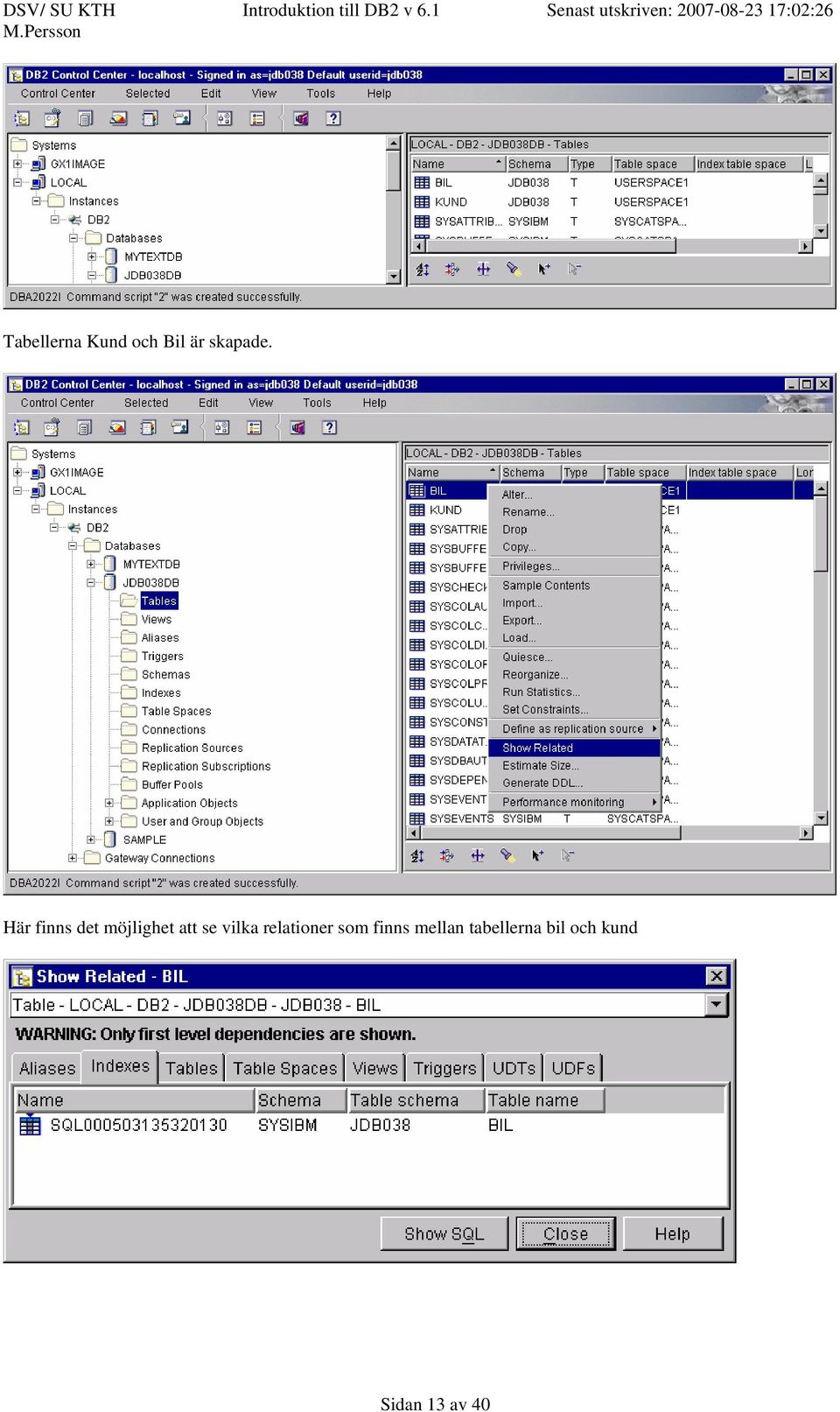Screen dimensions: 840x1412
Task: Switch to the UDFs tab
Action: pyautogui.click(x=573, y=1068)
